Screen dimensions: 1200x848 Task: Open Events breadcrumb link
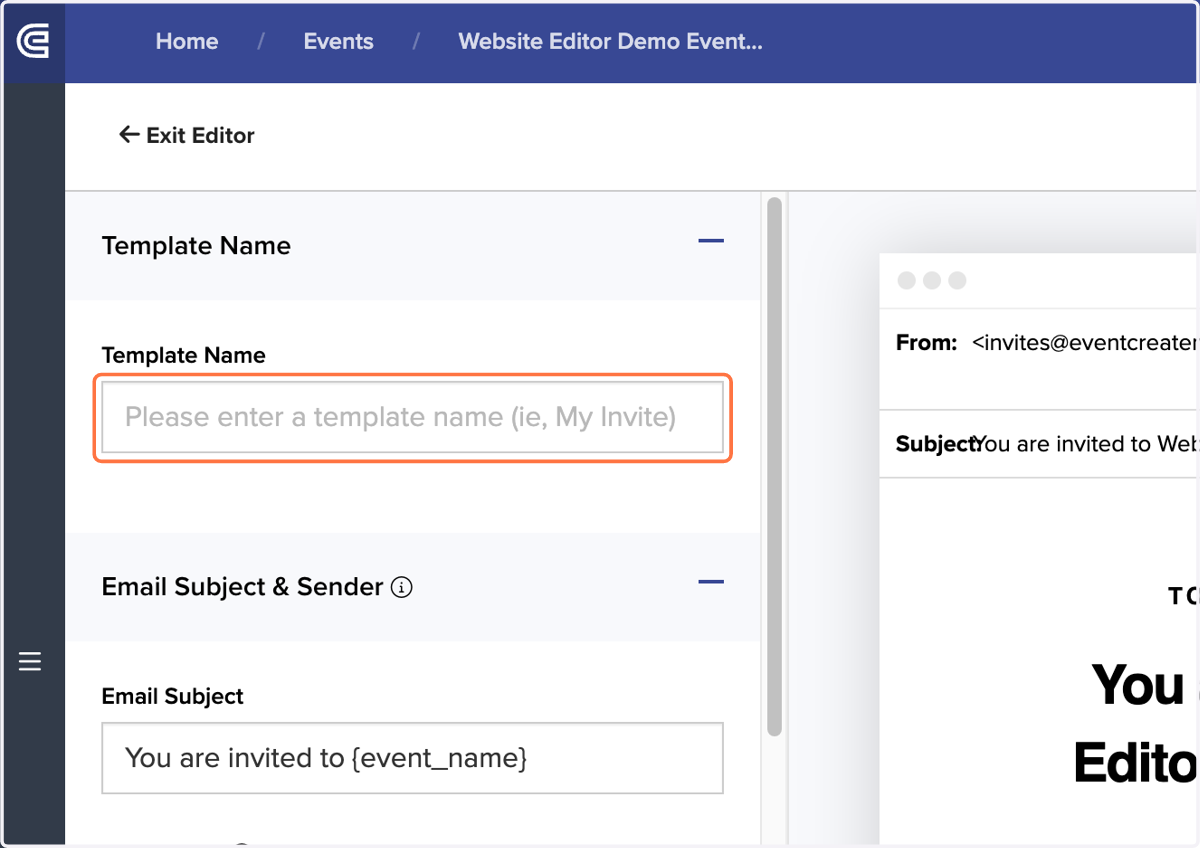coord(338,42)
